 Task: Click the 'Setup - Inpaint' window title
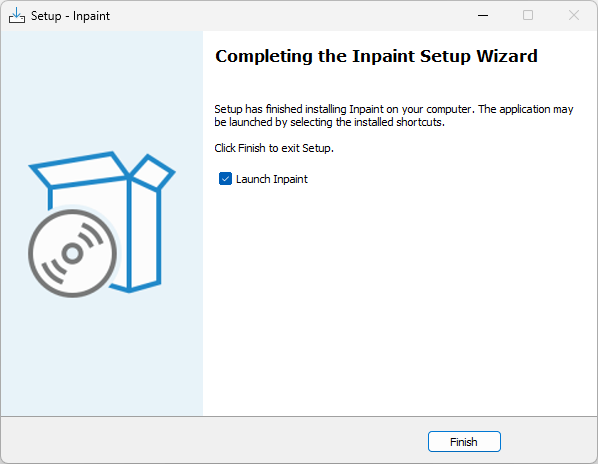click(70, 16)
